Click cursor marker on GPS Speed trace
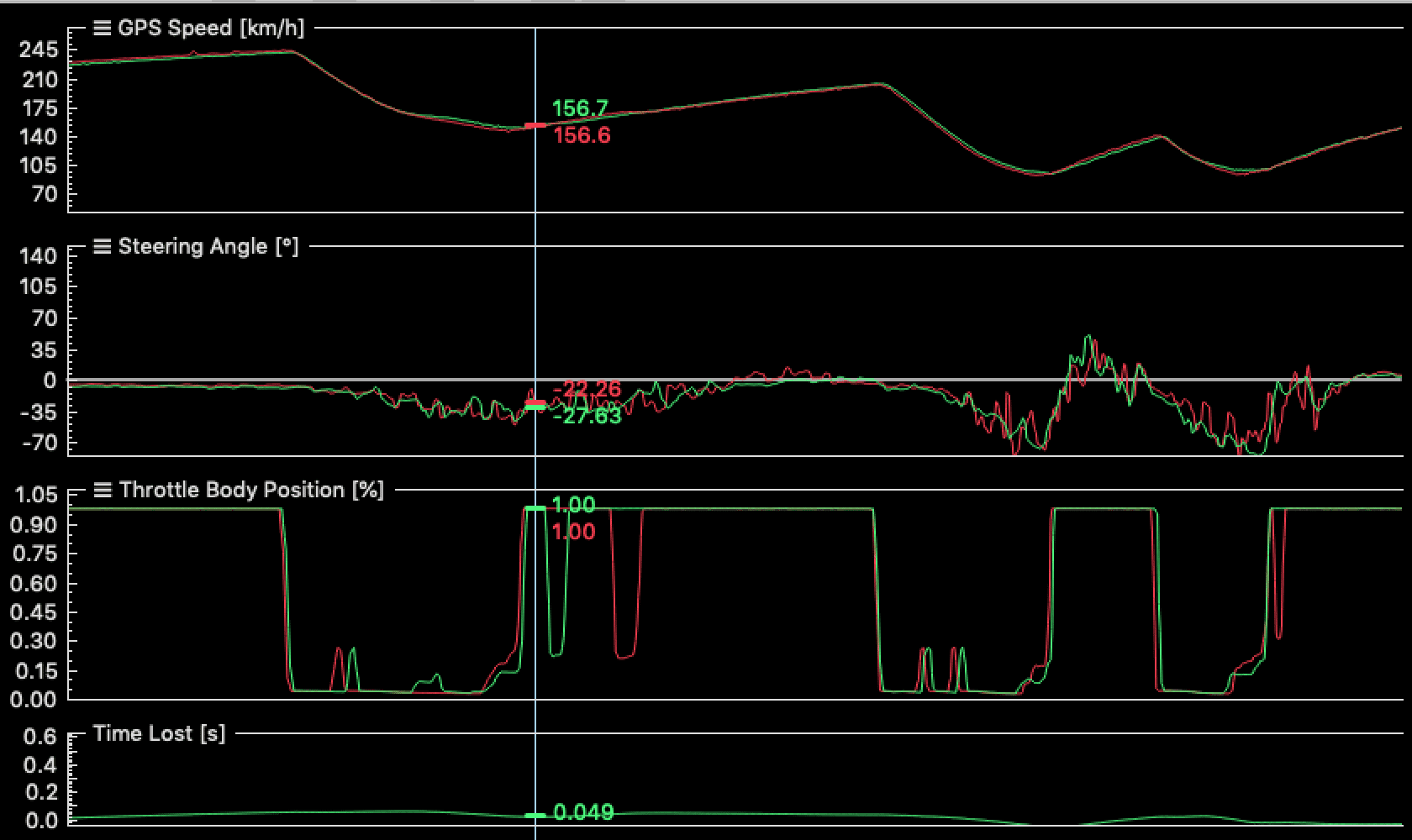 coord(535,126)
